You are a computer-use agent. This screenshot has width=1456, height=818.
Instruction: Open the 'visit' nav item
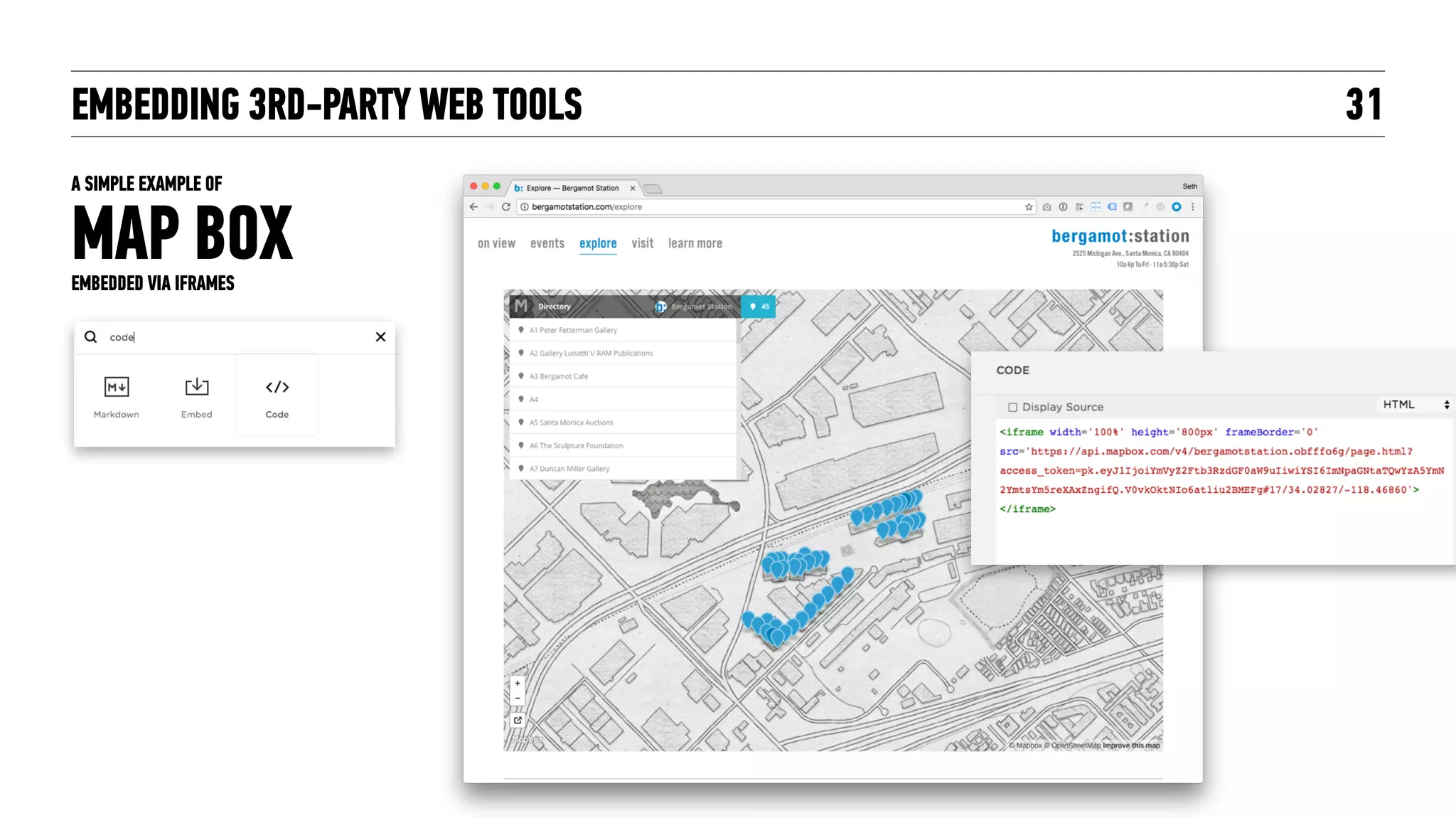pos(643,243)
